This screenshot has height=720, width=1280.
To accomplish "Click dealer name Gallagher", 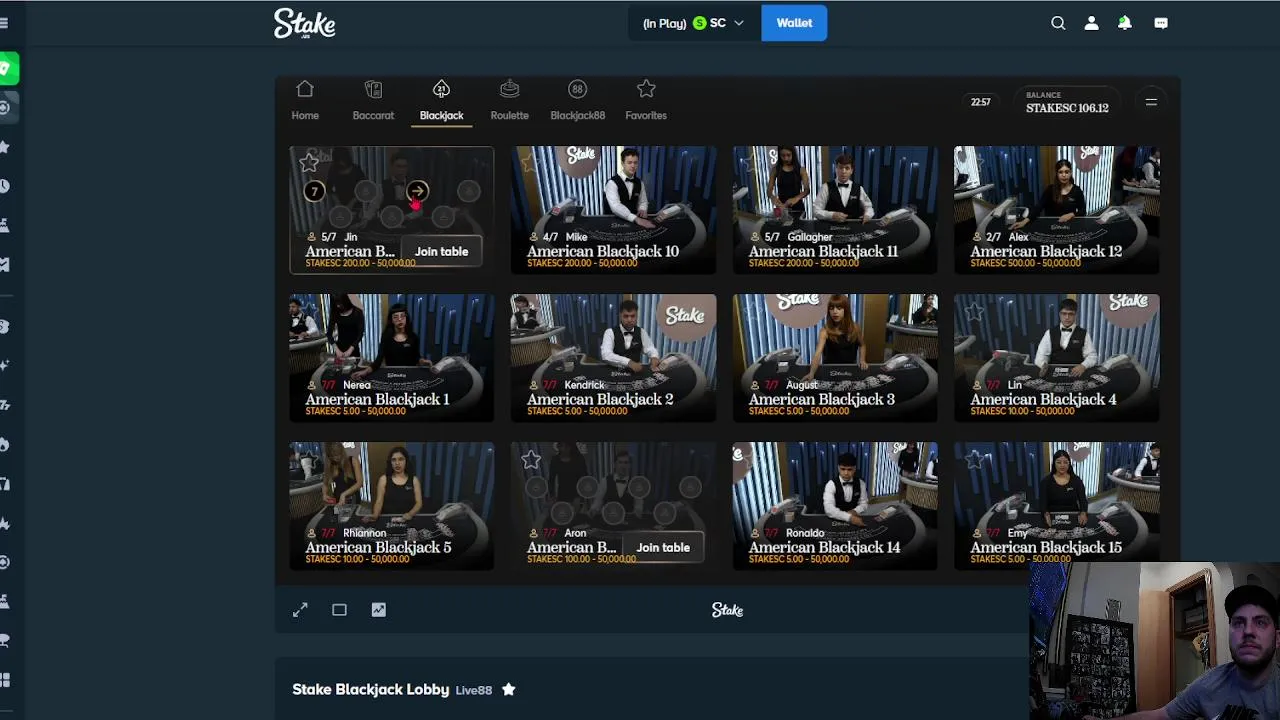I will (810, 237).
